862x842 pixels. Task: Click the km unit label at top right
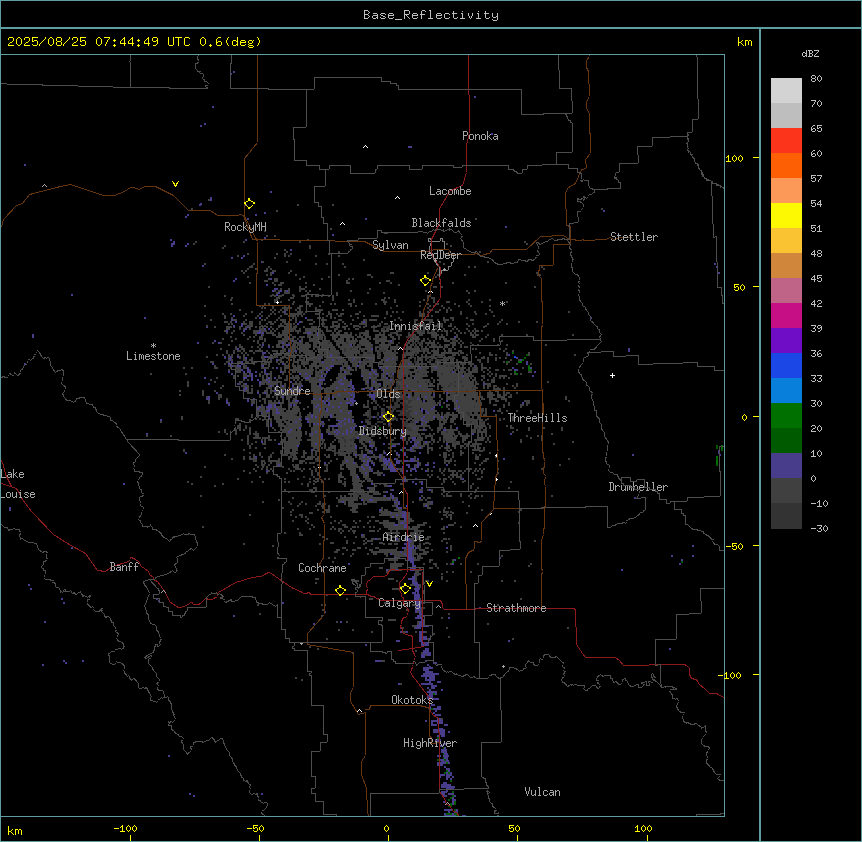click(x=745, y=42)
